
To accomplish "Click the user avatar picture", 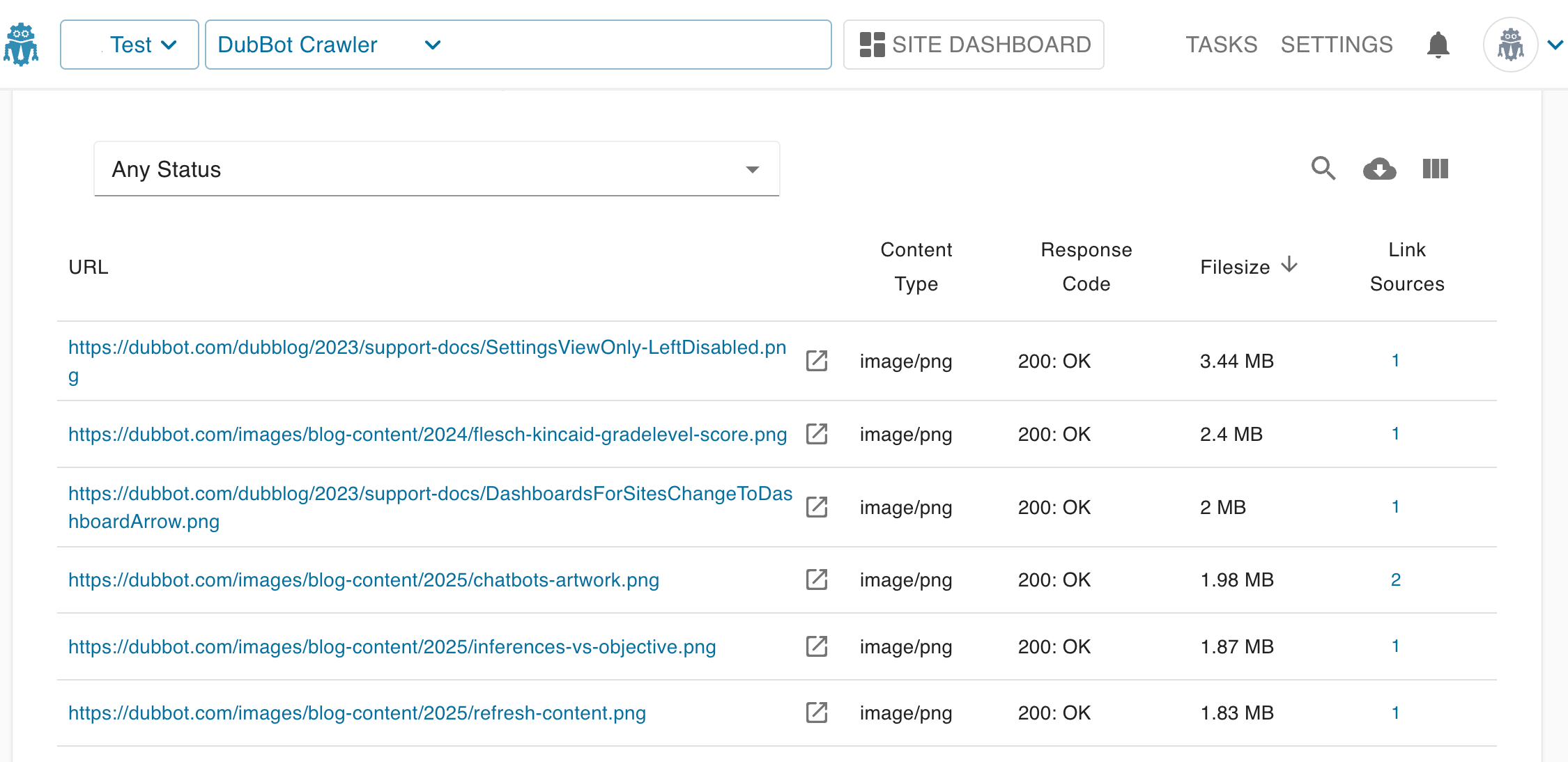I will pyautogui.click(x=1510, y=43).
